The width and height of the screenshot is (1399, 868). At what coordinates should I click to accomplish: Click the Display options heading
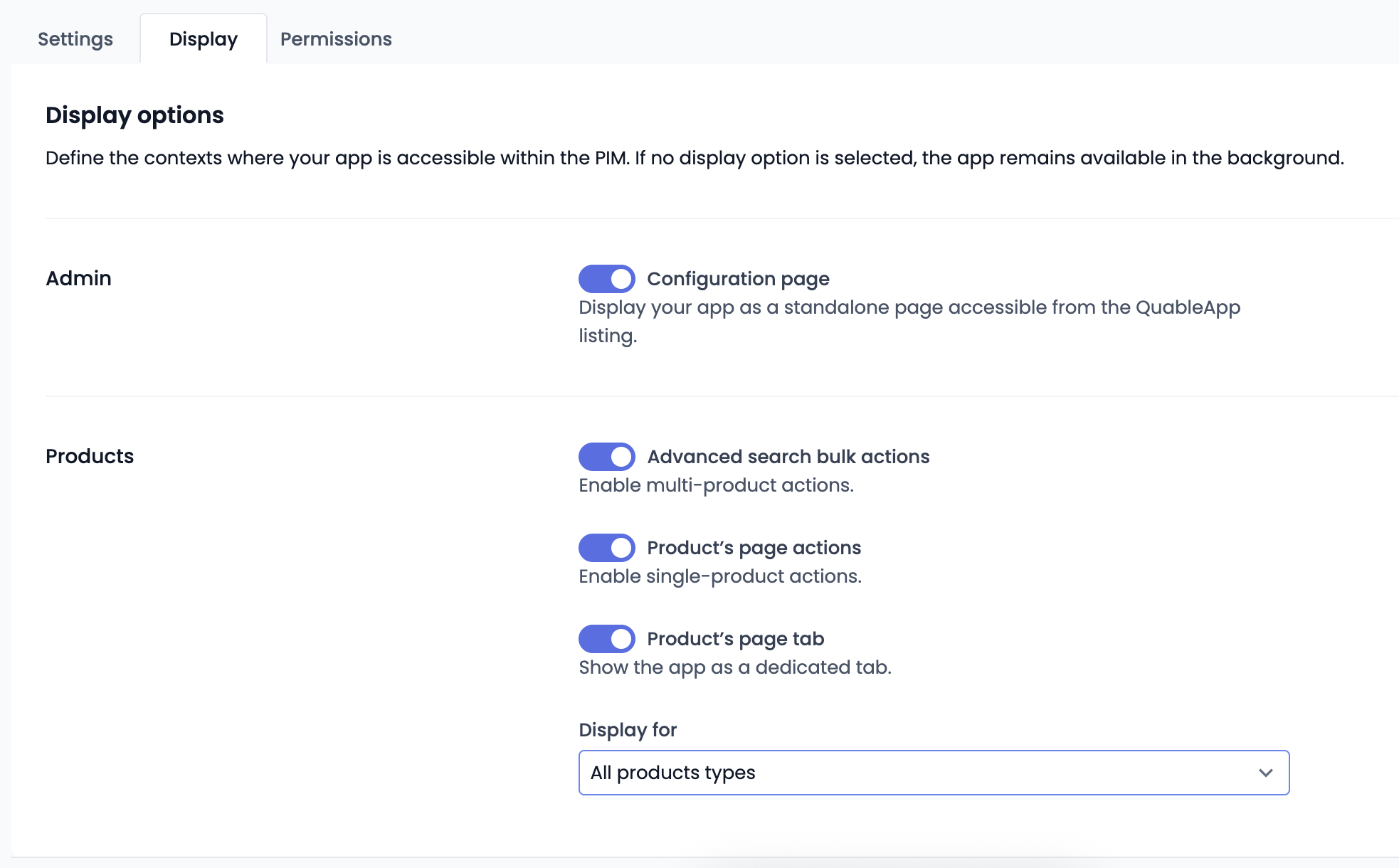click(134, 115)
